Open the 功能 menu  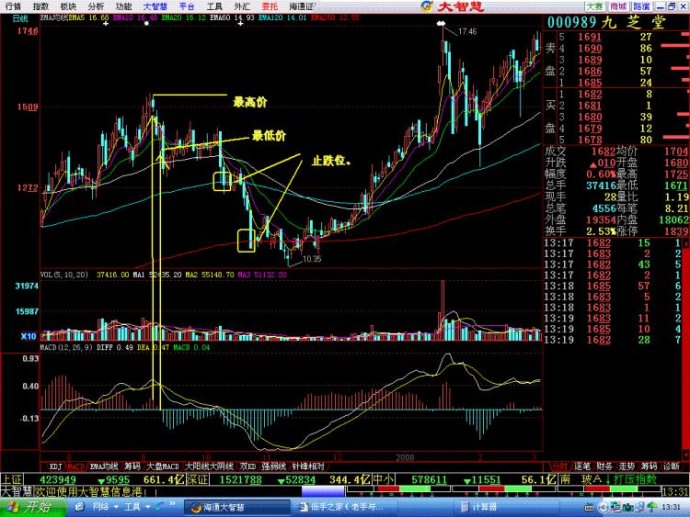123,7
